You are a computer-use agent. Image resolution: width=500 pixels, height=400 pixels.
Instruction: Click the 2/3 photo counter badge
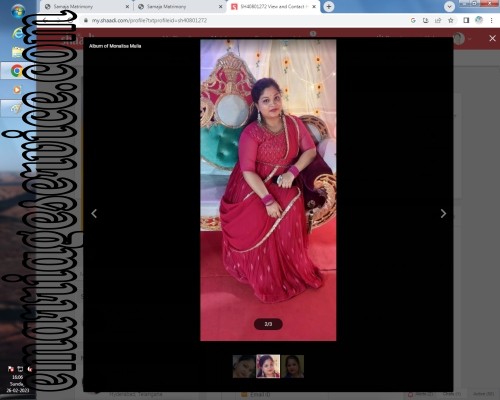268,324
